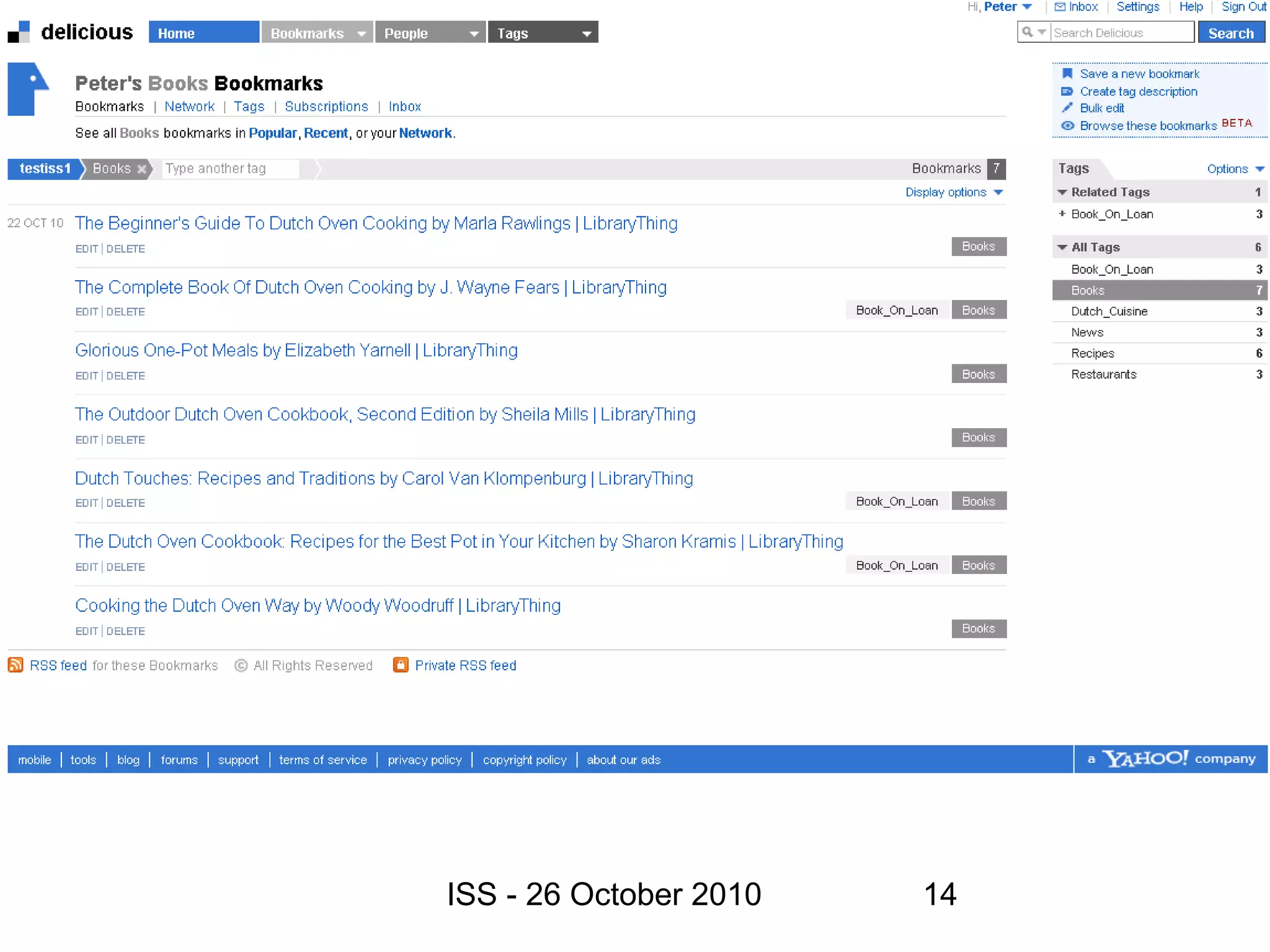This screenshot has height=952, width=1270.
Task: Open the search scope magnifier dropdown
Action: point(1034,32)
